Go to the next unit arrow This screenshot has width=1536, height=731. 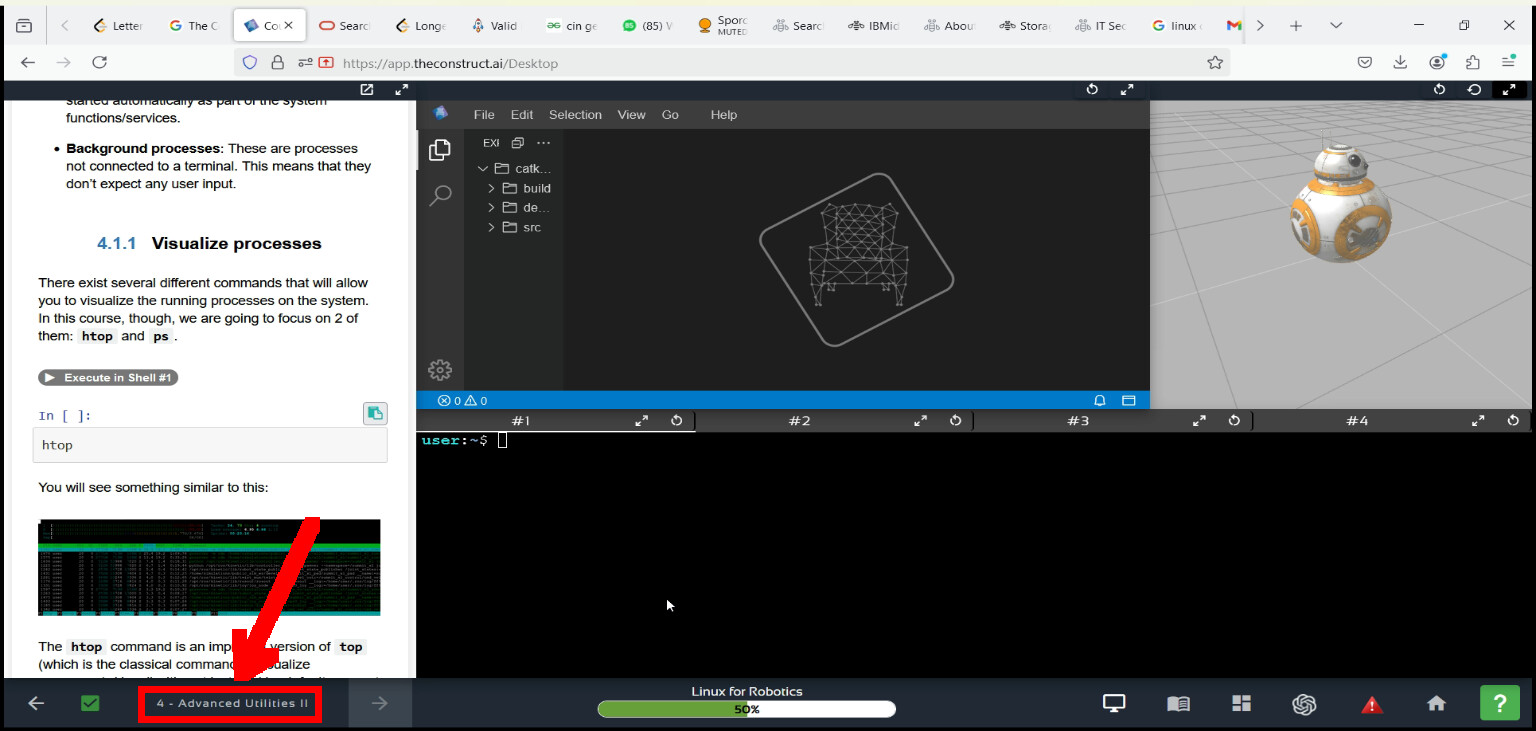380,703
